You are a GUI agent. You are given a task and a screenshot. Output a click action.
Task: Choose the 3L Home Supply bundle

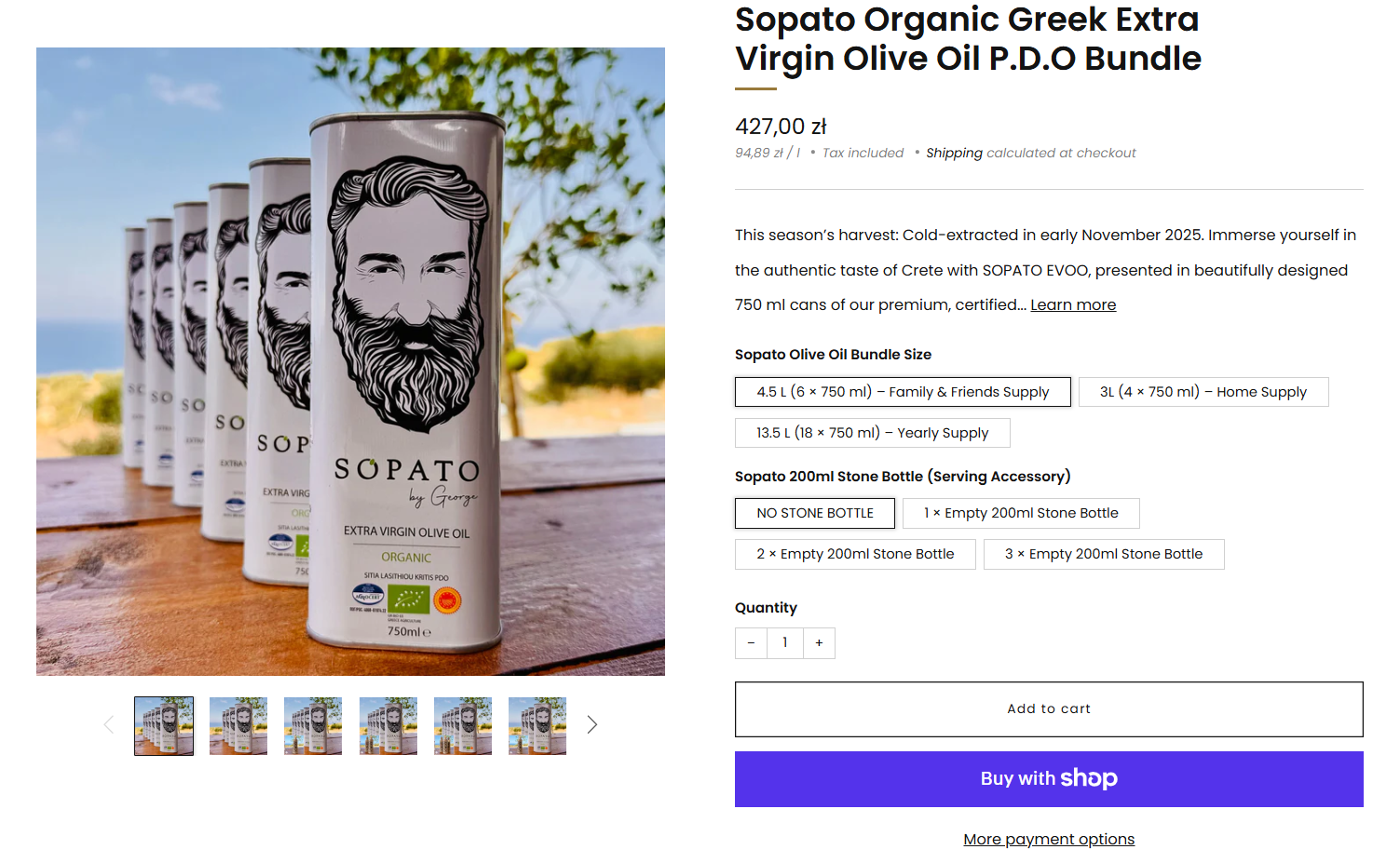coord(1203,392)
